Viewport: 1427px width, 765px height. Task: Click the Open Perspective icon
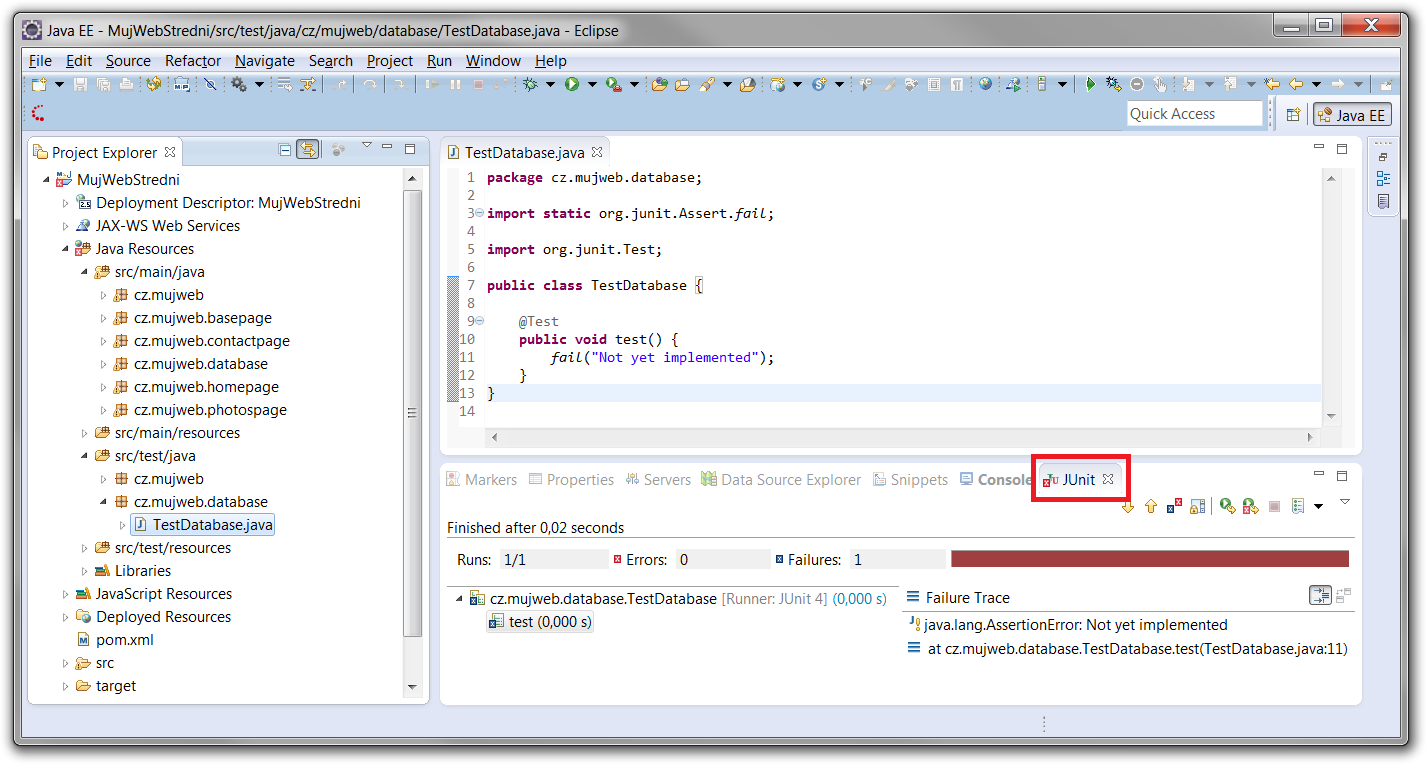tap(1292, 115)
